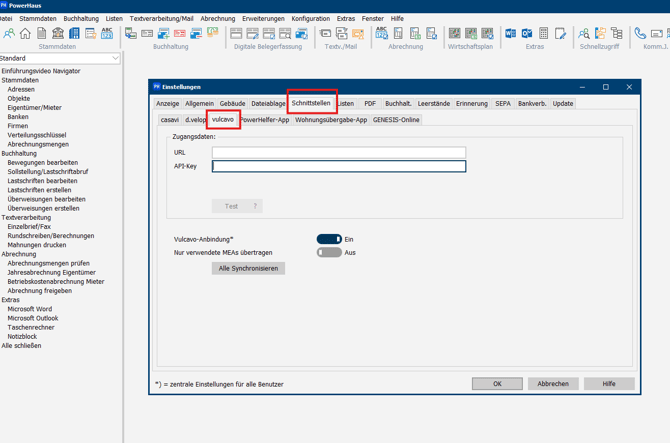Enable Nur verwendete MEAs übertragen toggle

[329, 253]
